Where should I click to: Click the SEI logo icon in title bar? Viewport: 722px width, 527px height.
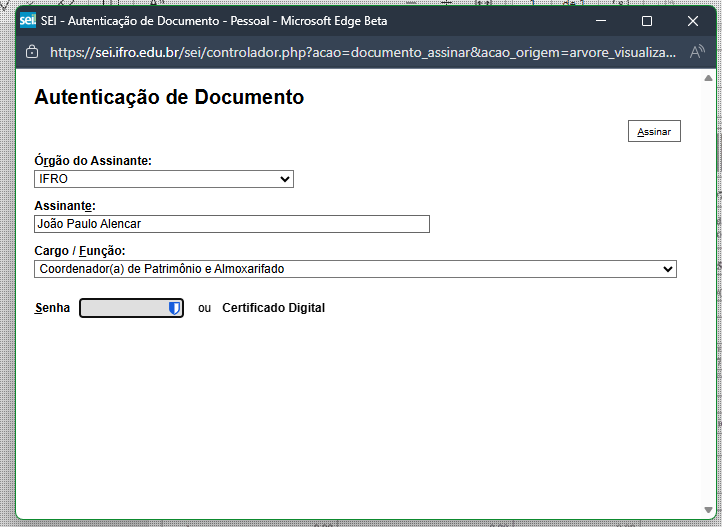tap(27, 20)
